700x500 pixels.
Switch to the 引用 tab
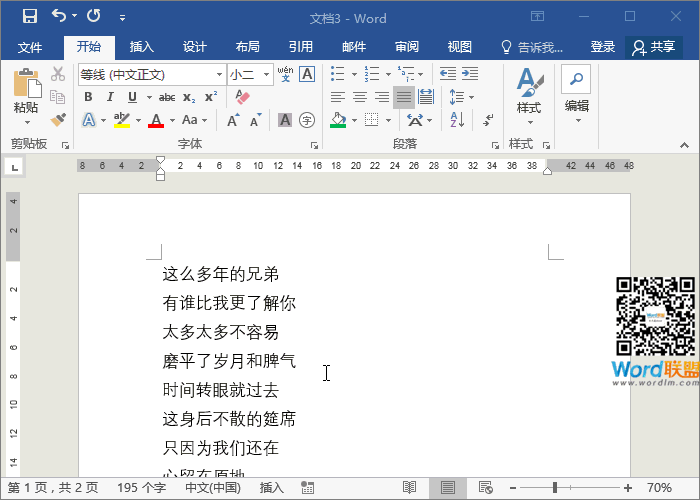pos(300,47)
